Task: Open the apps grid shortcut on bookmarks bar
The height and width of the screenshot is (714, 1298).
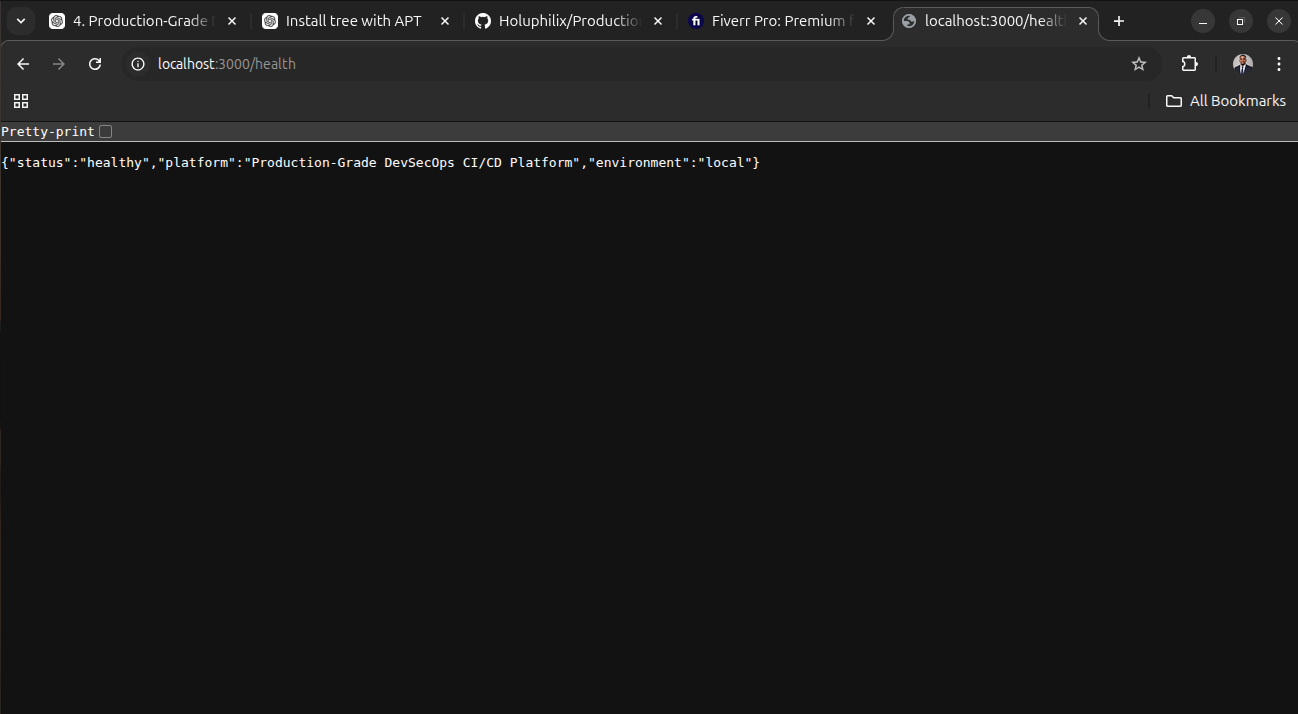Action: 21,101
